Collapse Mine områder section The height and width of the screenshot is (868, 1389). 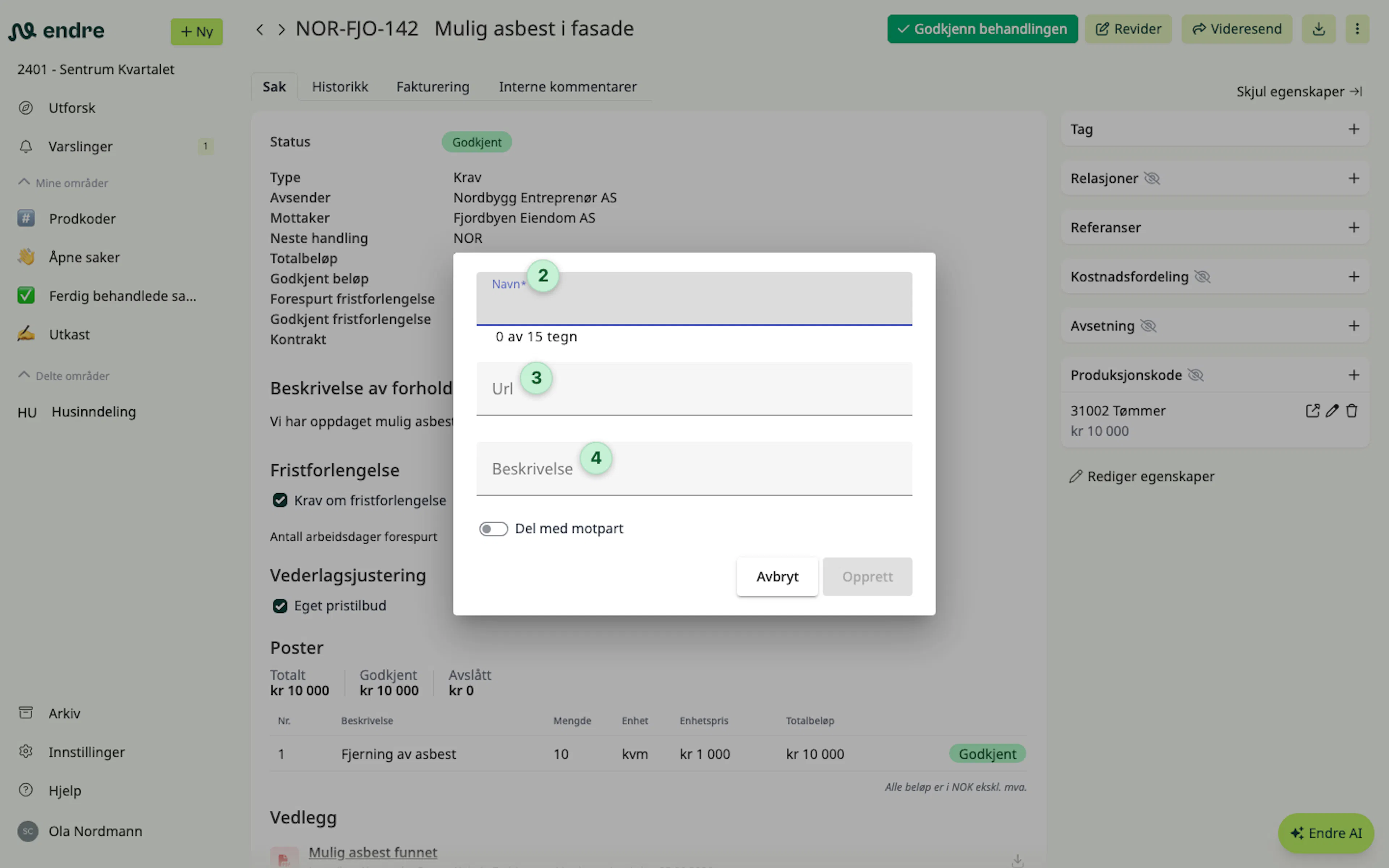(x=63, y=183)
